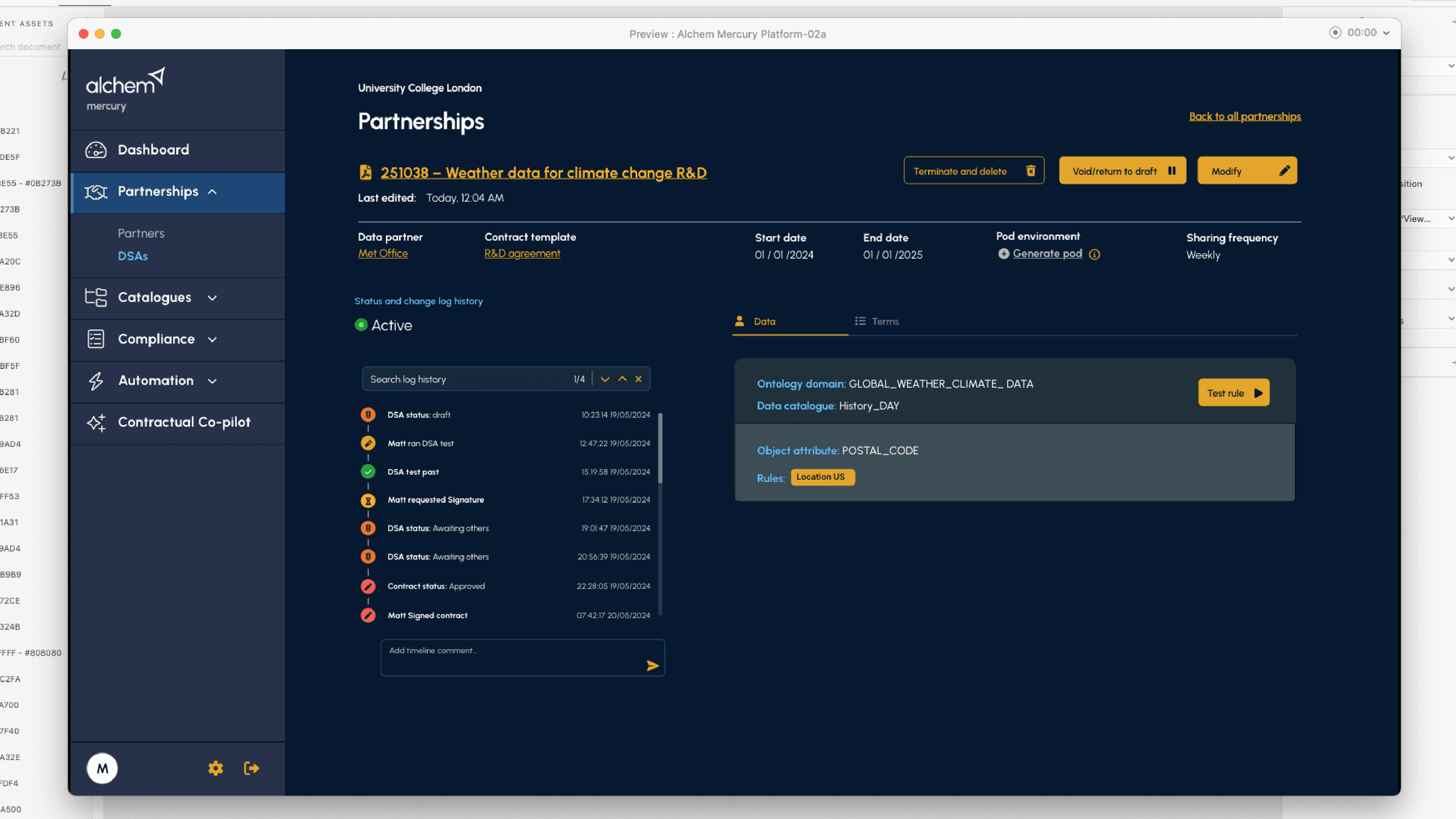Viewport: 1456px width, 819px height.
Task: Expand the Automation menu chevron
Action: coord(212,381)
